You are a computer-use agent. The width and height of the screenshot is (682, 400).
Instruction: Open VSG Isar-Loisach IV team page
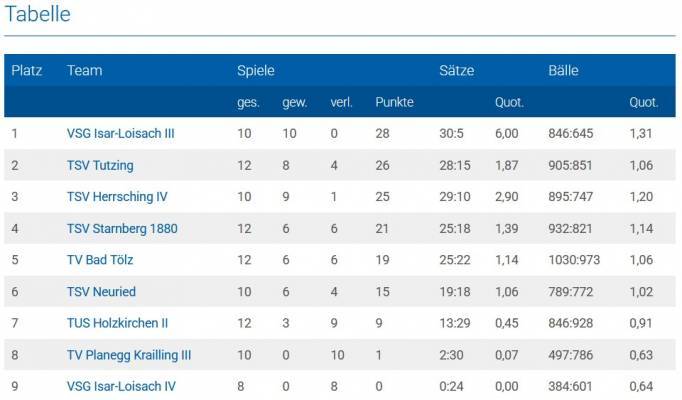(120, 387)
